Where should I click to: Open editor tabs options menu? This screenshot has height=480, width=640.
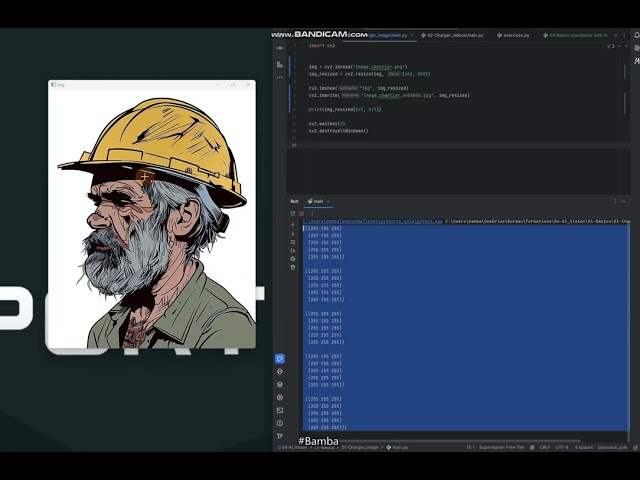pos(624,36)
